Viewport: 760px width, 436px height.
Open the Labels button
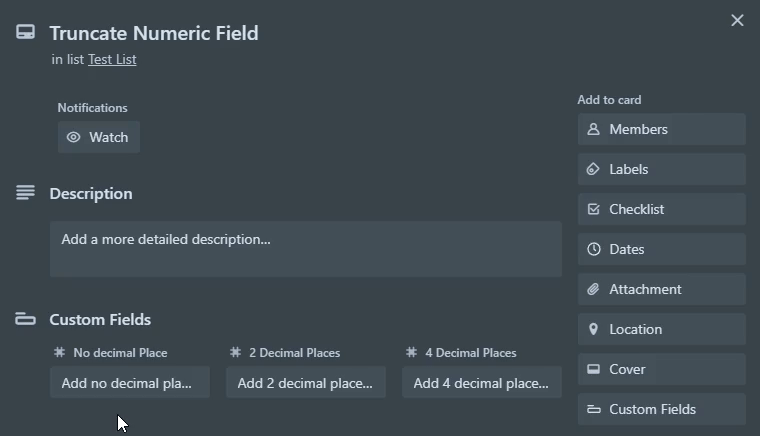point(662,169)
